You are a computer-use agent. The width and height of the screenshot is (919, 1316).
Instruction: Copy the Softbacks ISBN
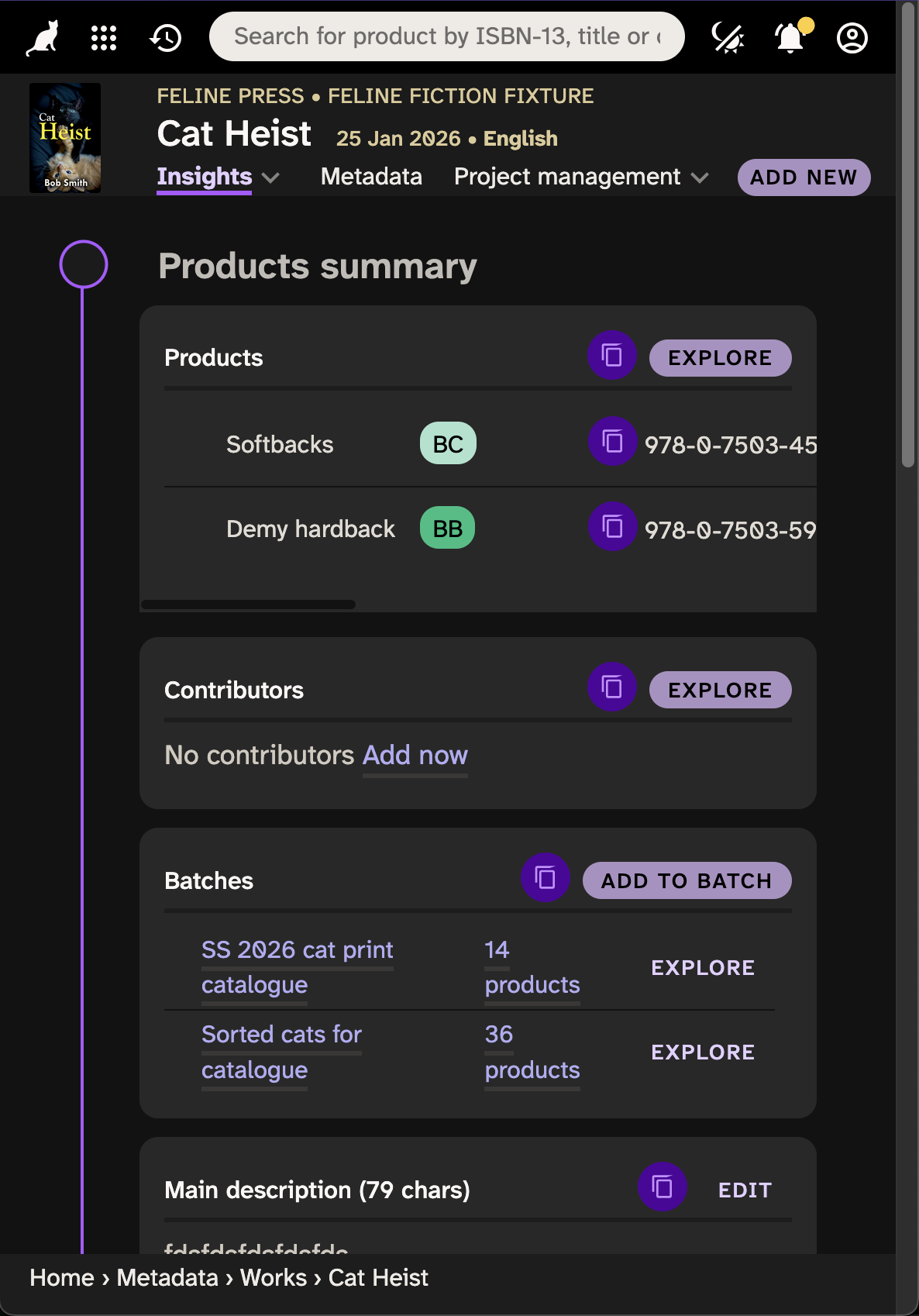(612, 443)
